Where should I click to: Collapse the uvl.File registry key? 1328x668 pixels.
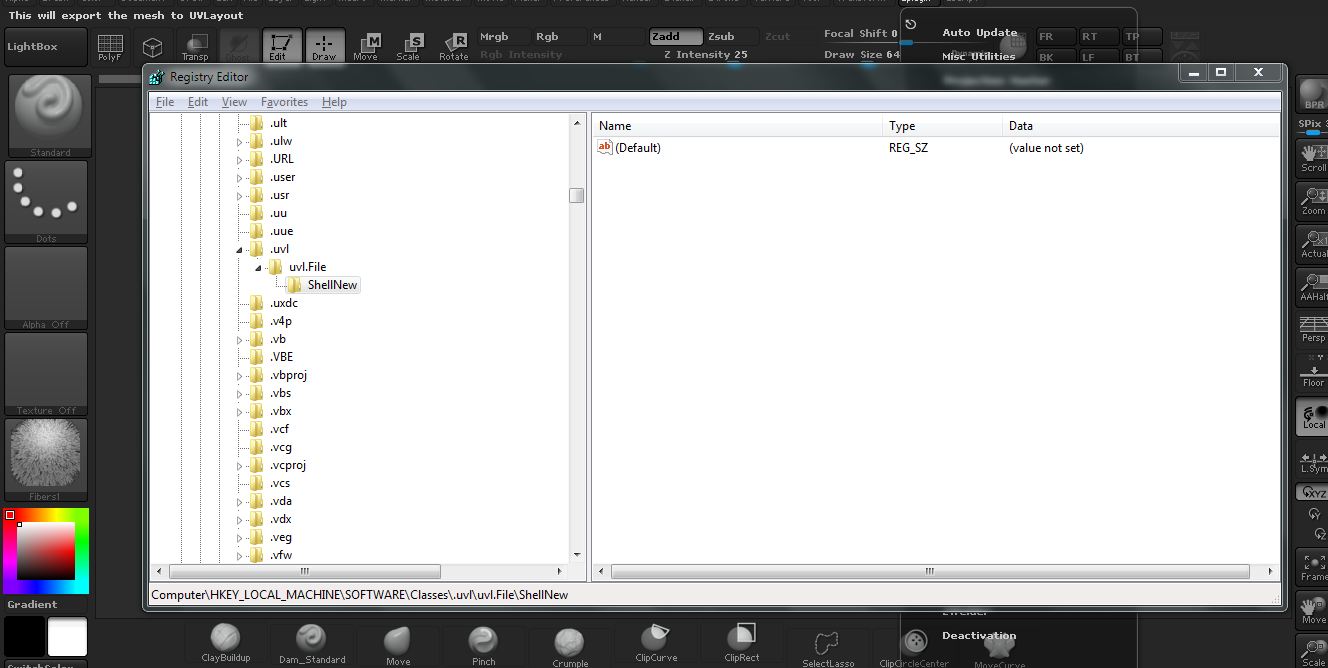[258, 268]
